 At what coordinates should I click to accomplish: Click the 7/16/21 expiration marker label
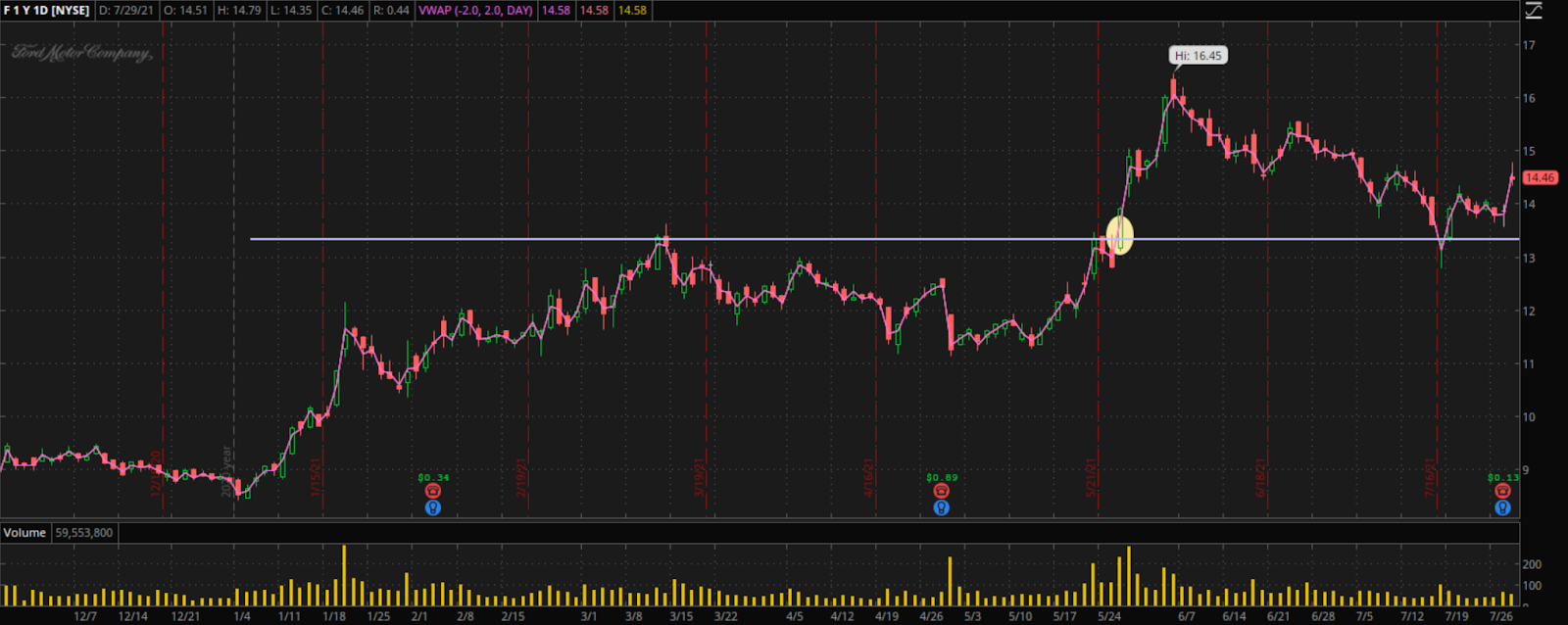click(x=1431, y=477)
